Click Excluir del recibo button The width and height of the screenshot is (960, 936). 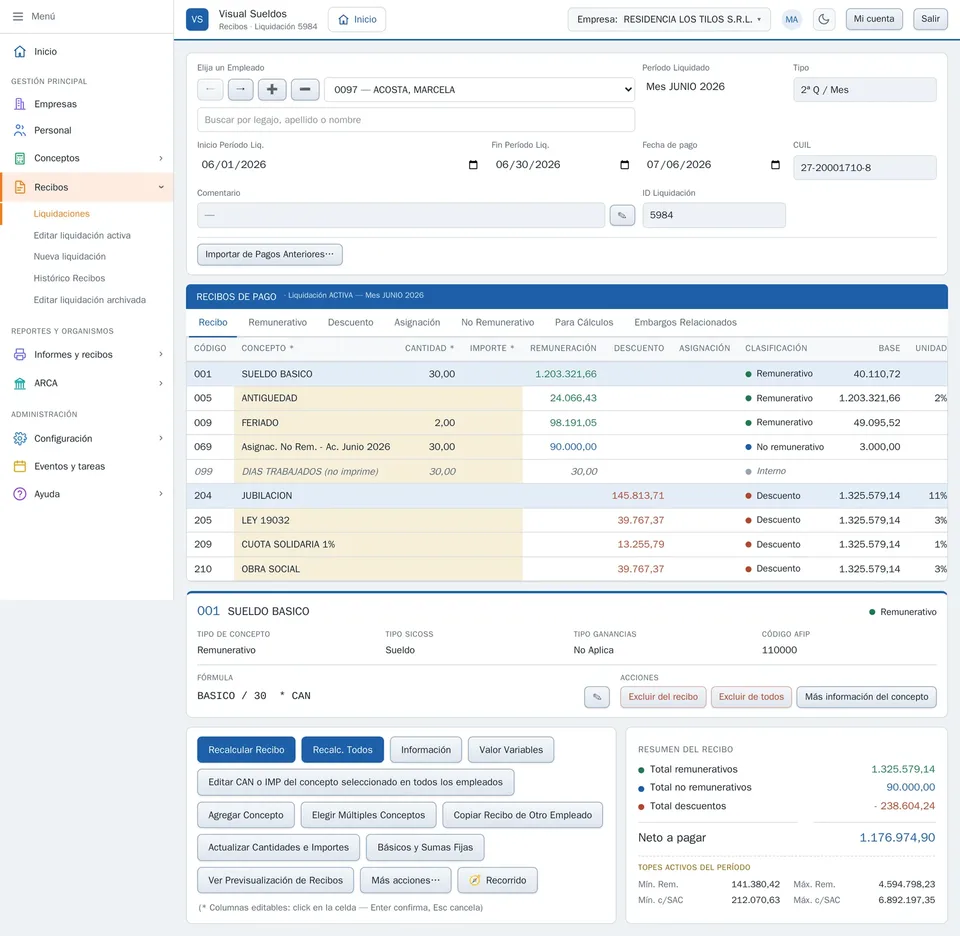pyautogui.click(x=663, y=697)
